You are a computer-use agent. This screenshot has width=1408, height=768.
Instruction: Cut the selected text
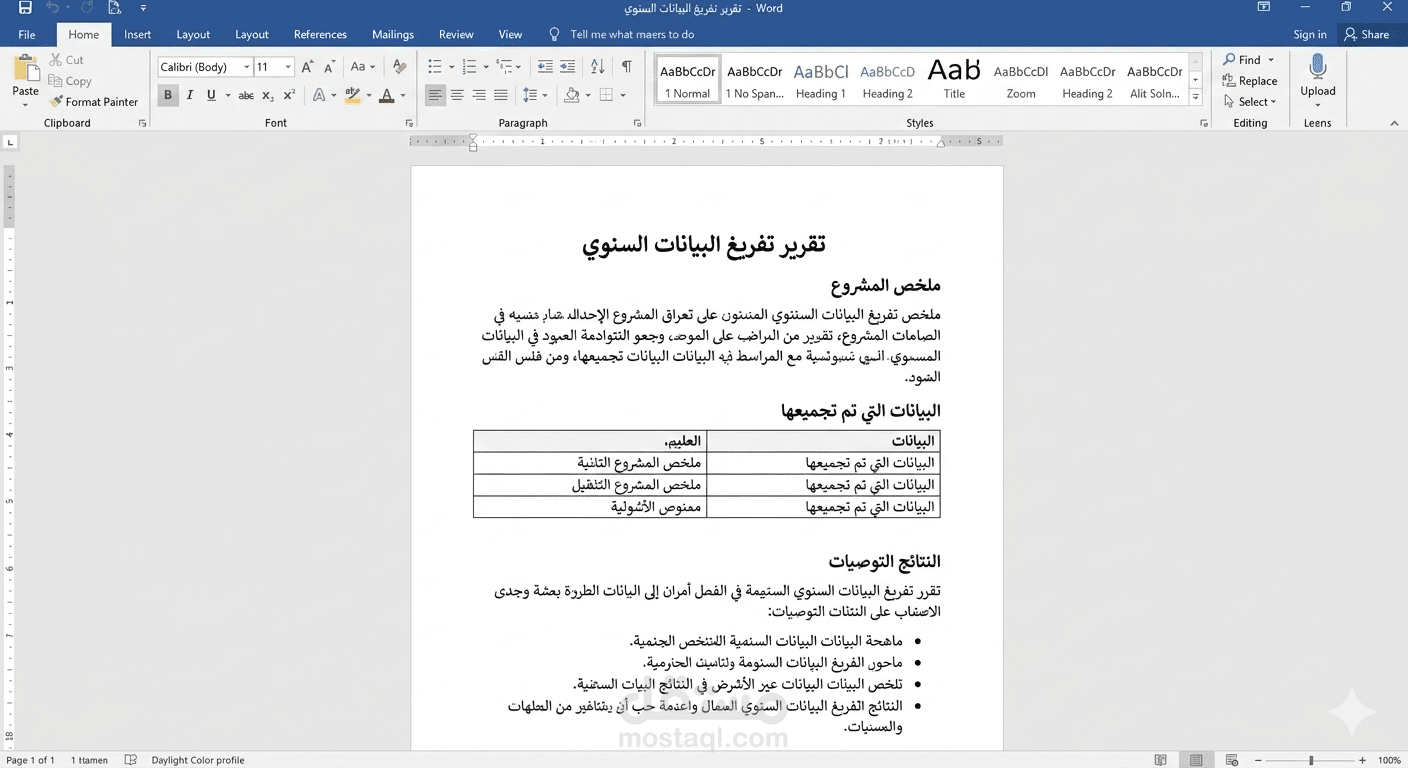(x=67, y=60)
